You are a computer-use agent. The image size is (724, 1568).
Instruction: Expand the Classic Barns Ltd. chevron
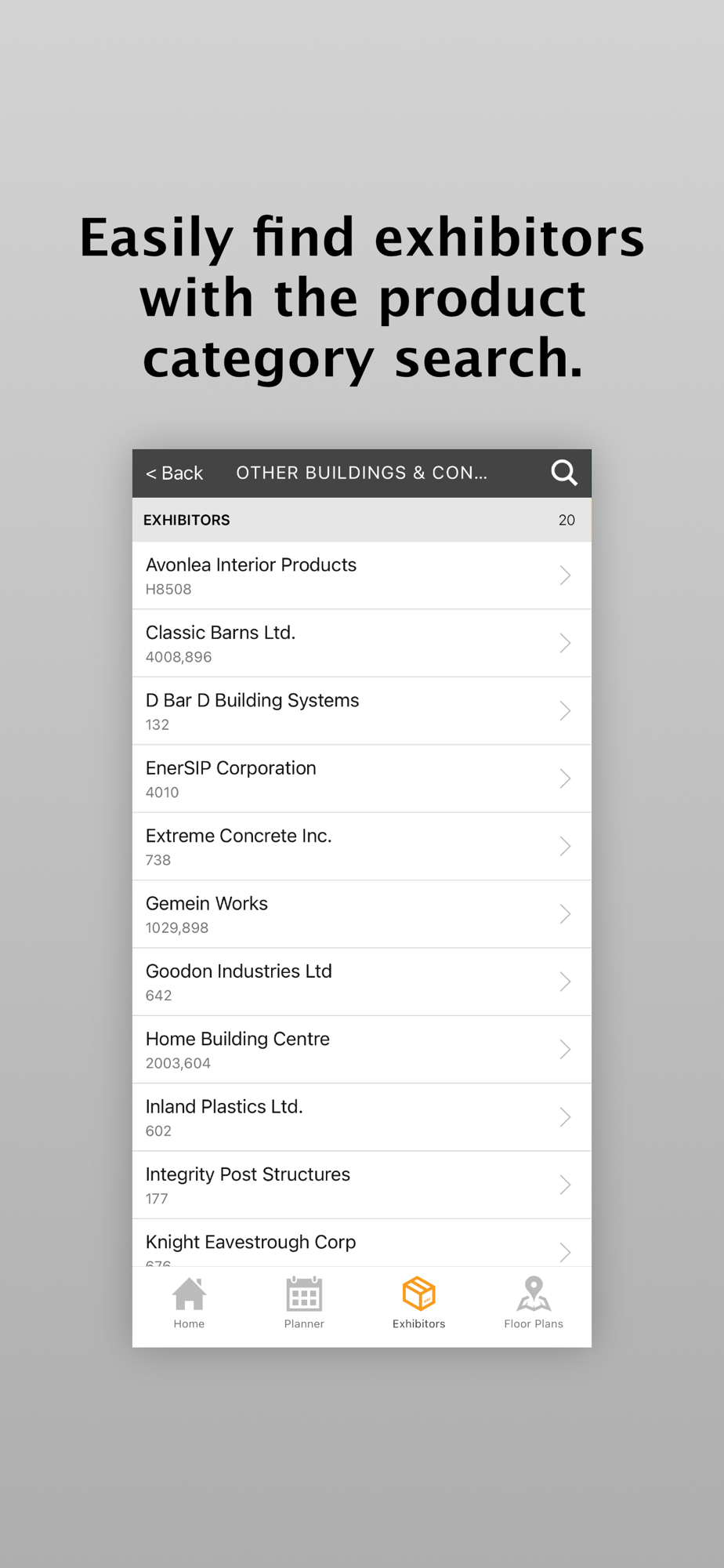[565, 643]
